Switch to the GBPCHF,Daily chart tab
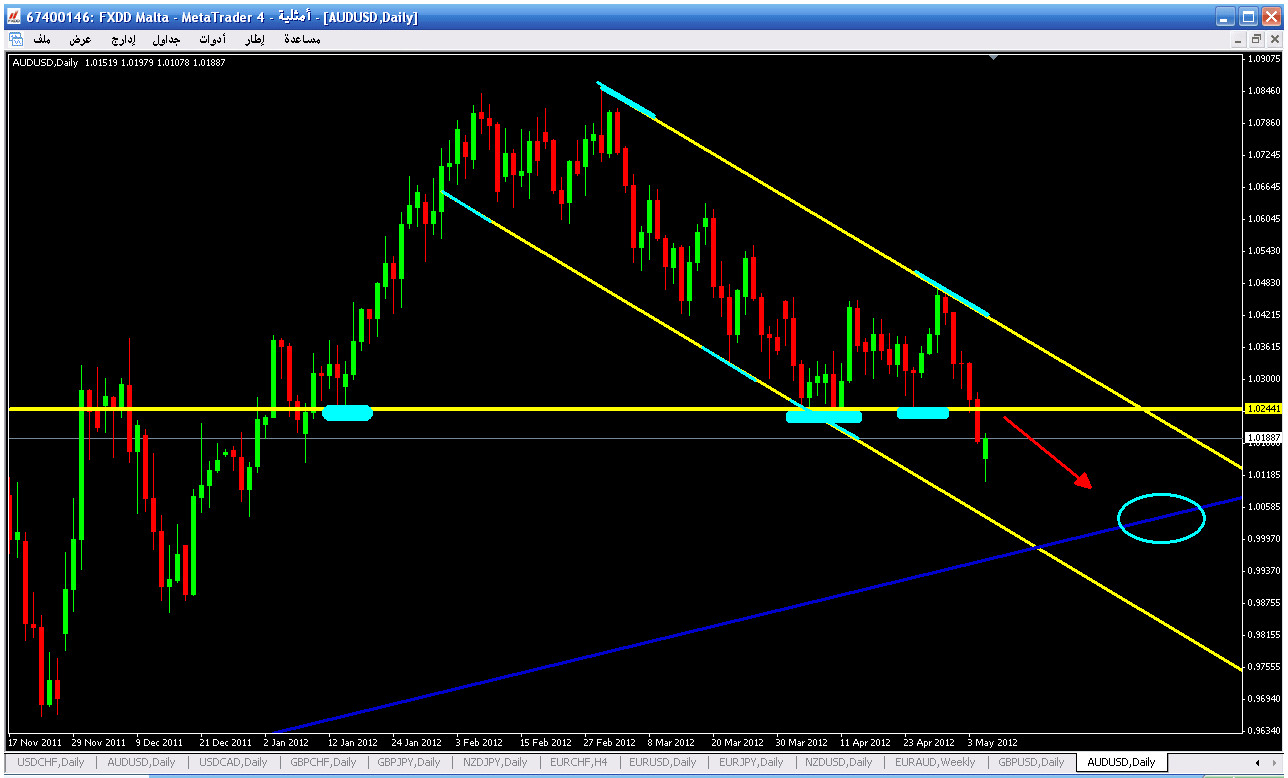Screen dimensions: 1288x778 point(324,762)
